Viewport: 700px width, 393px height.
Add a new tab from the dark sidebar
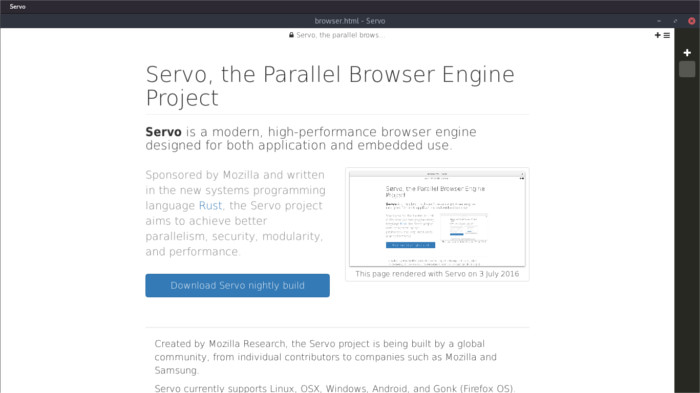(687, 53)
